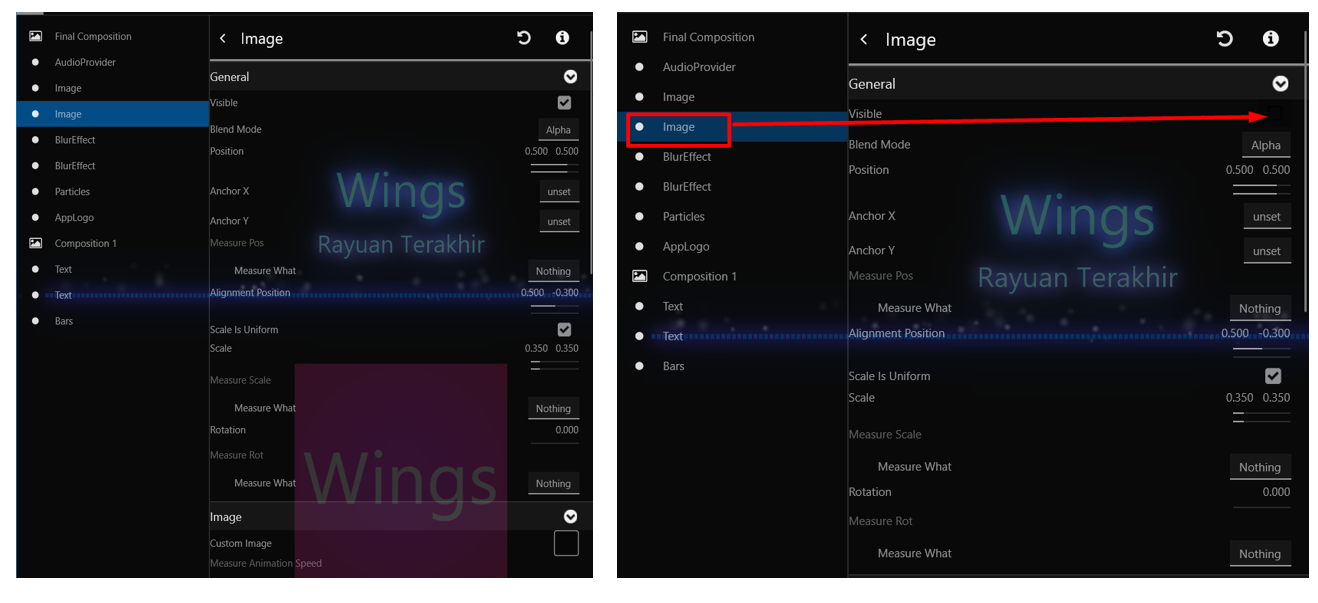This screenshot has width=1318, height=603.
Task: Select Bars row in right screenshot
Action: [x=733, y=366]
